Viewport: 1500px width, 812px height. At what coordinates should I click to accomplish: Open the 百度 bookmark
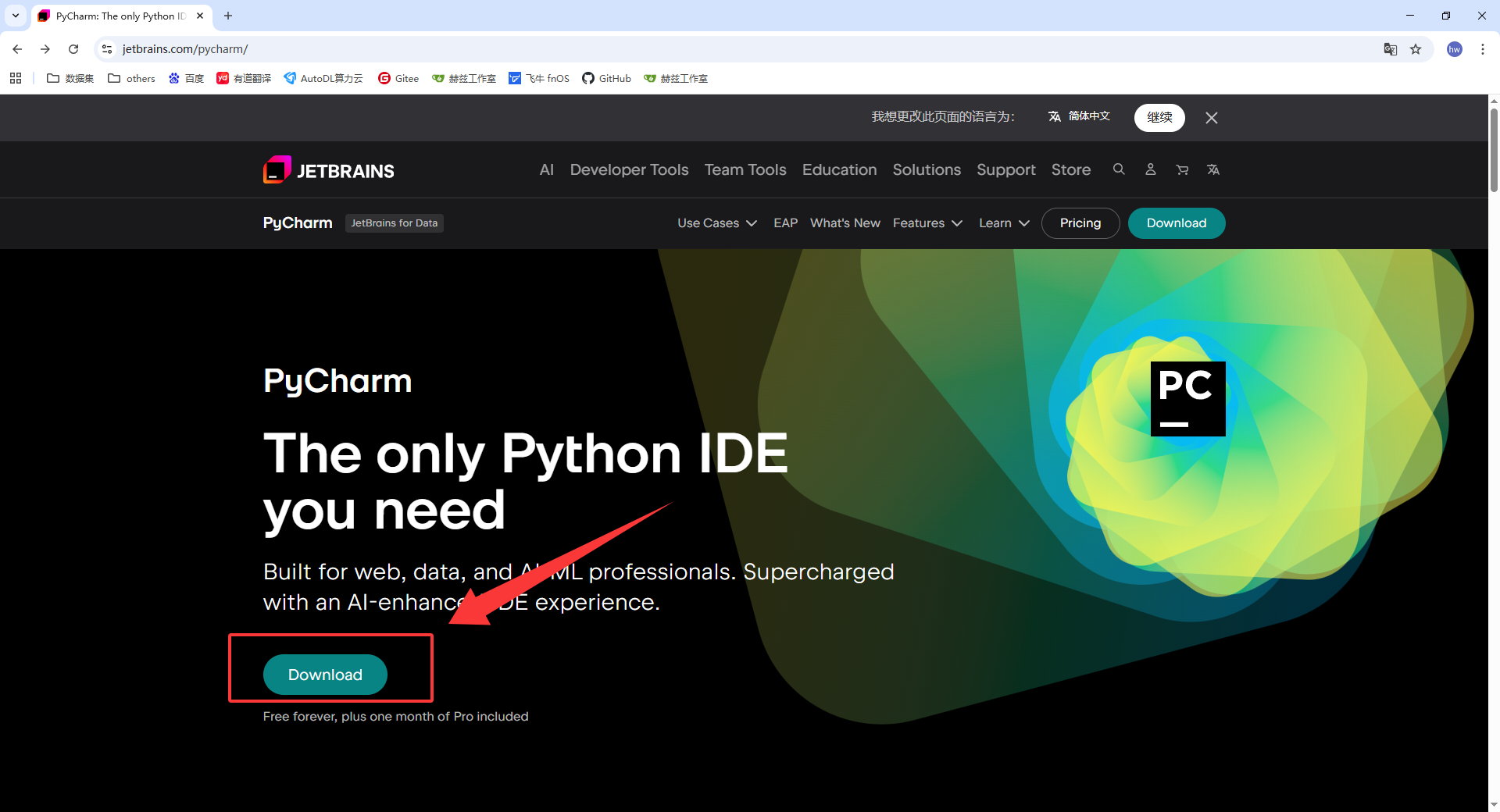(186, 78)
